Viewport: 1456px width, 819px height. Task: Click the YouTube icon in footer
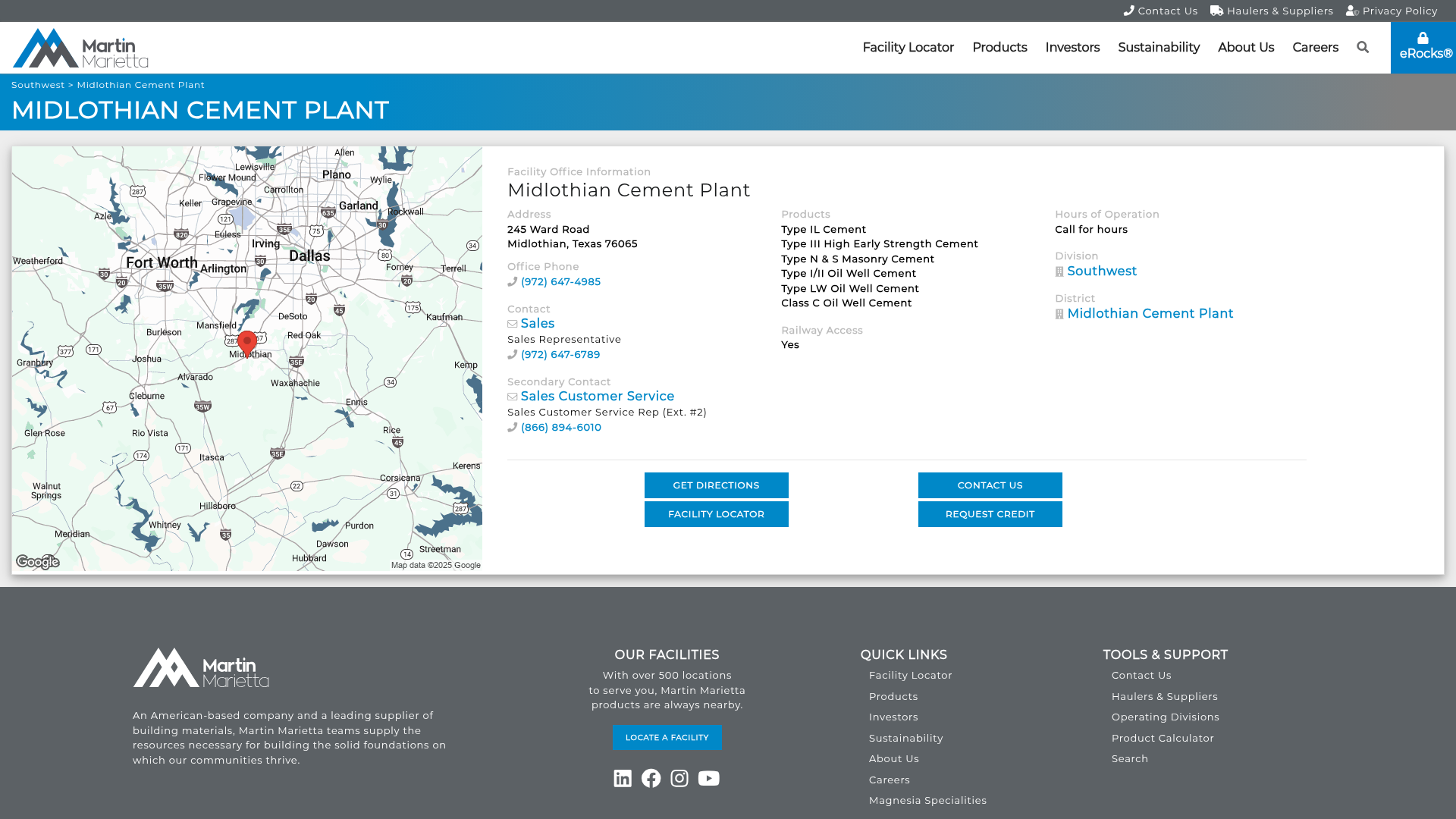(x=708, y=778)
